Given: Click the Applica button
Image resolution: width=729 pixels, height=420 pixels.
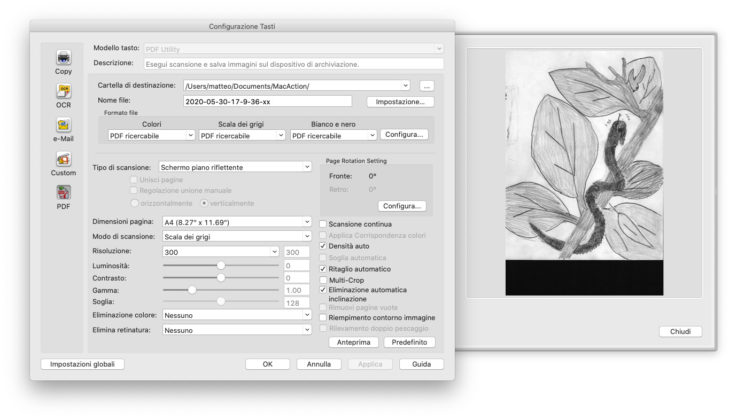Looking at the screenshot, I should pyautogui.click(x=370, y=364).
